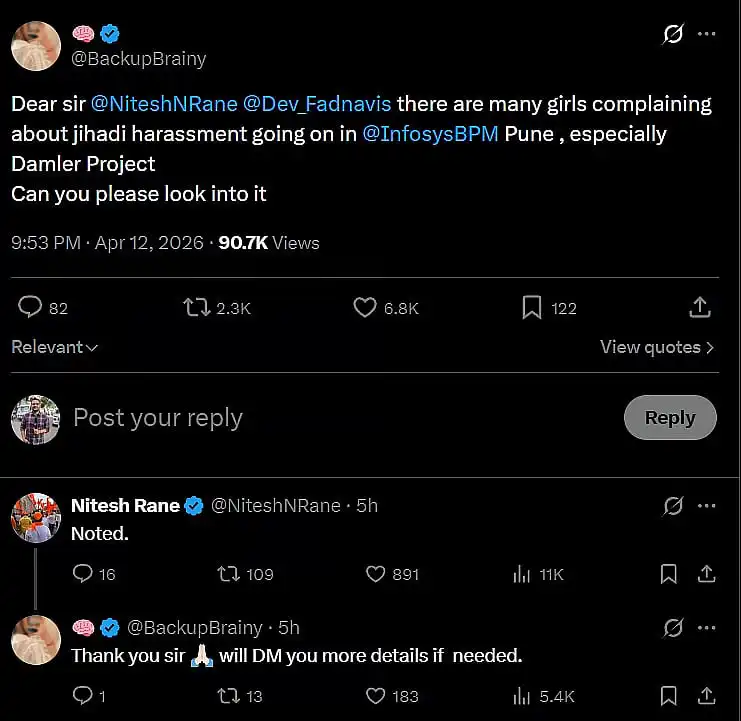741x721 pixels.
Task: Share the BackupBrainy thank-you reply
Action: click(x=706, y=695)
